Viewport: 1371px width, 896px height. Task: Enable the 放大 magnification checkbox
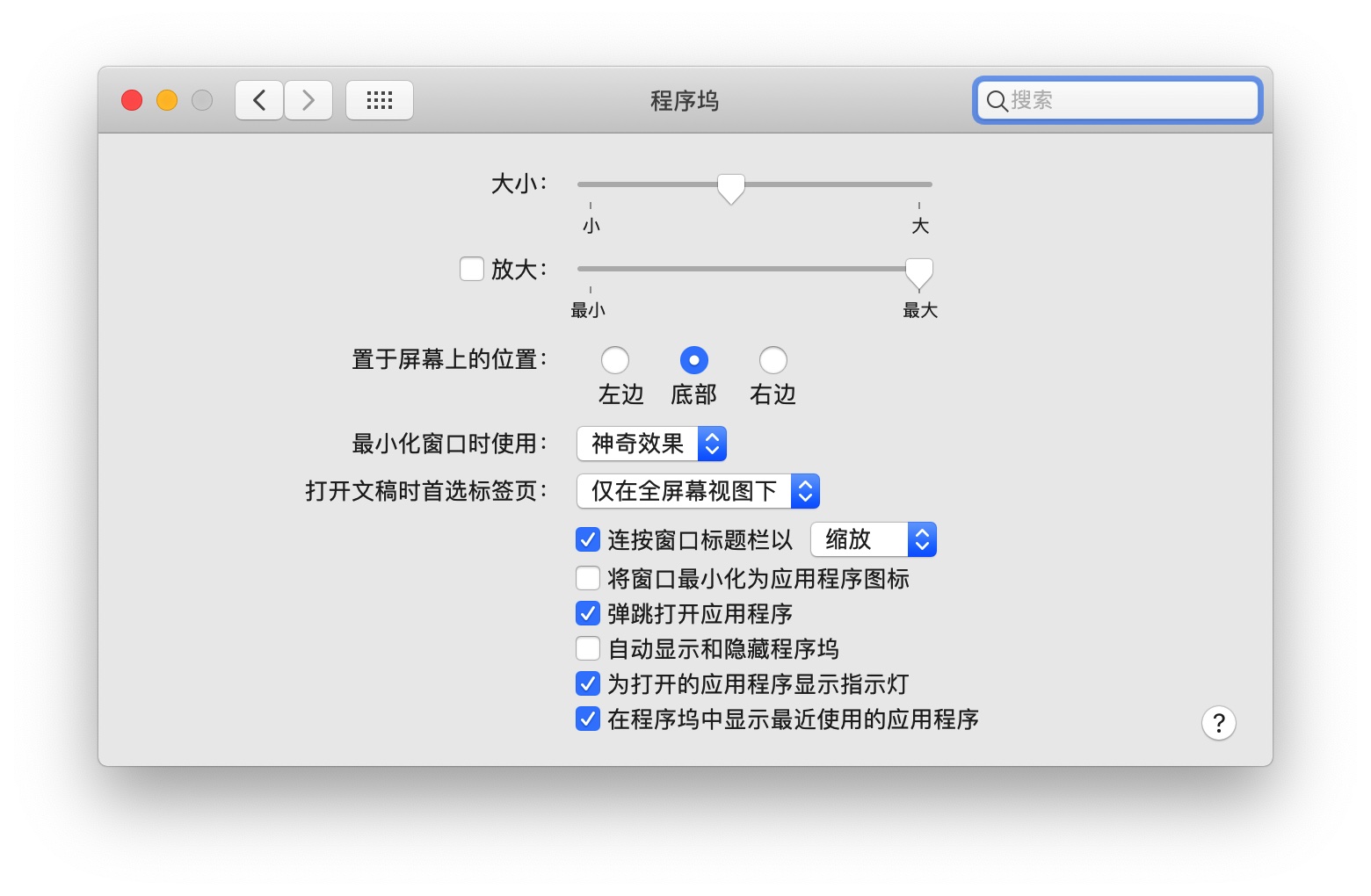(472, 269)
